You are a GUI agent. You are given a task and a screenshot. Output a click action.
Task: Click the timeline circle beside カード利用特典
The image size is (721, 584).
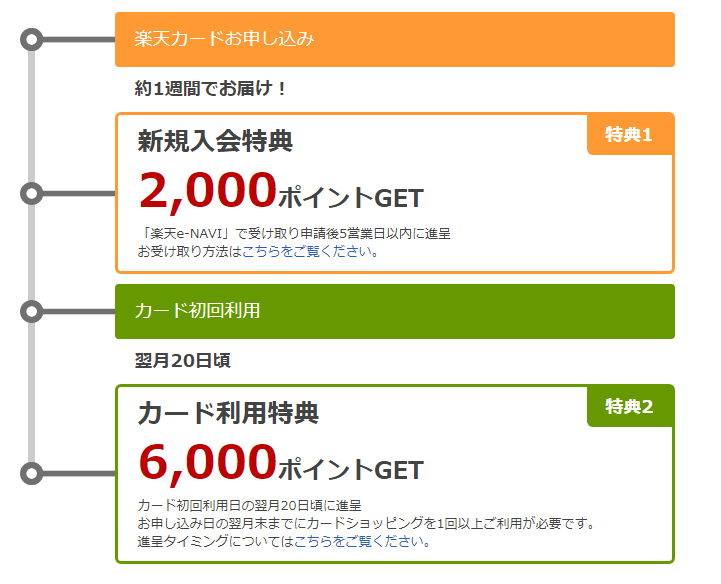(32, 473)
